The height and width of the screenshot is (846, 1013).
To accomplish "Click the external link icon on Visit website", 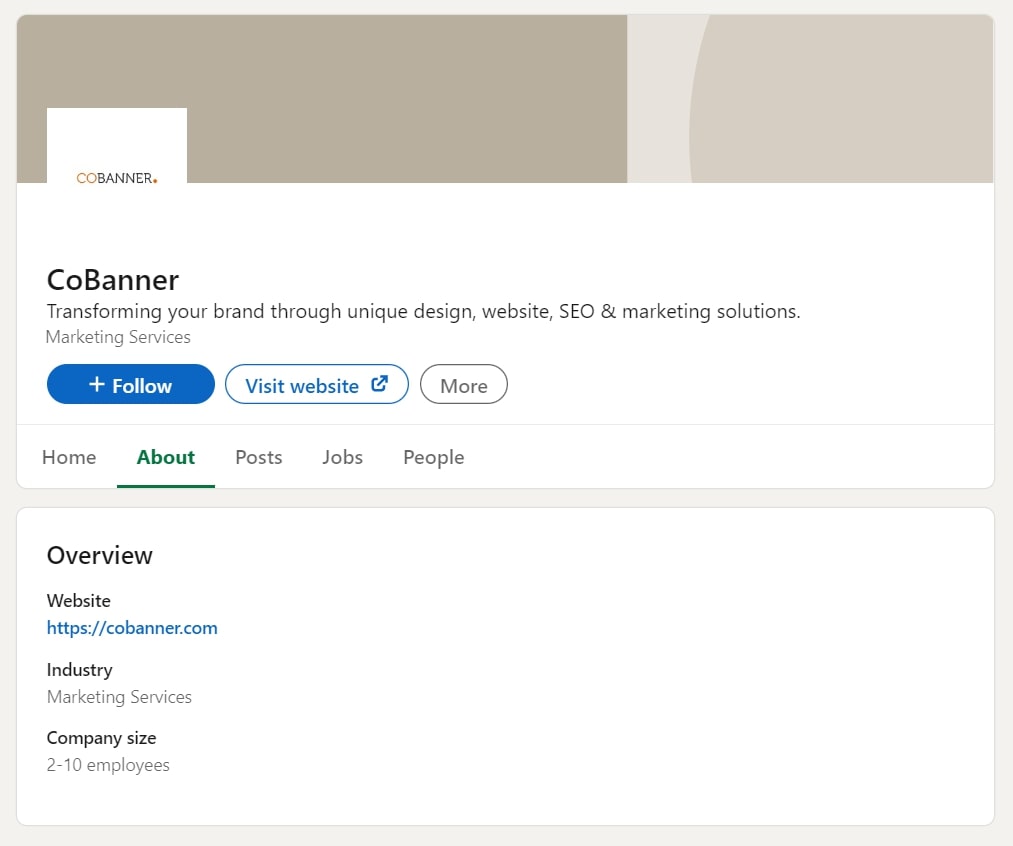I will 379,384.
